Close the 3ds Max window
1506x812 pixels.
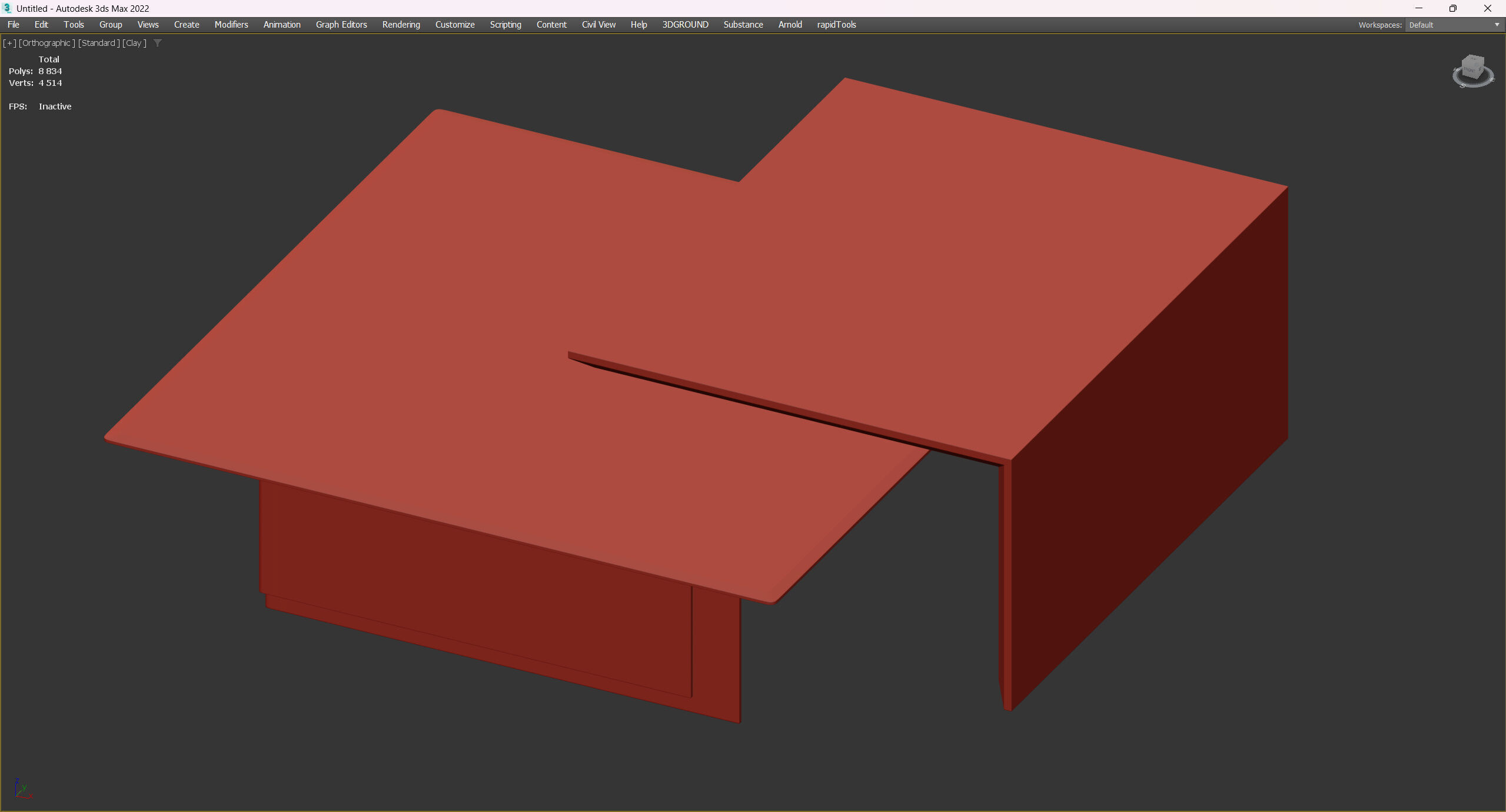coord(1488,8)
